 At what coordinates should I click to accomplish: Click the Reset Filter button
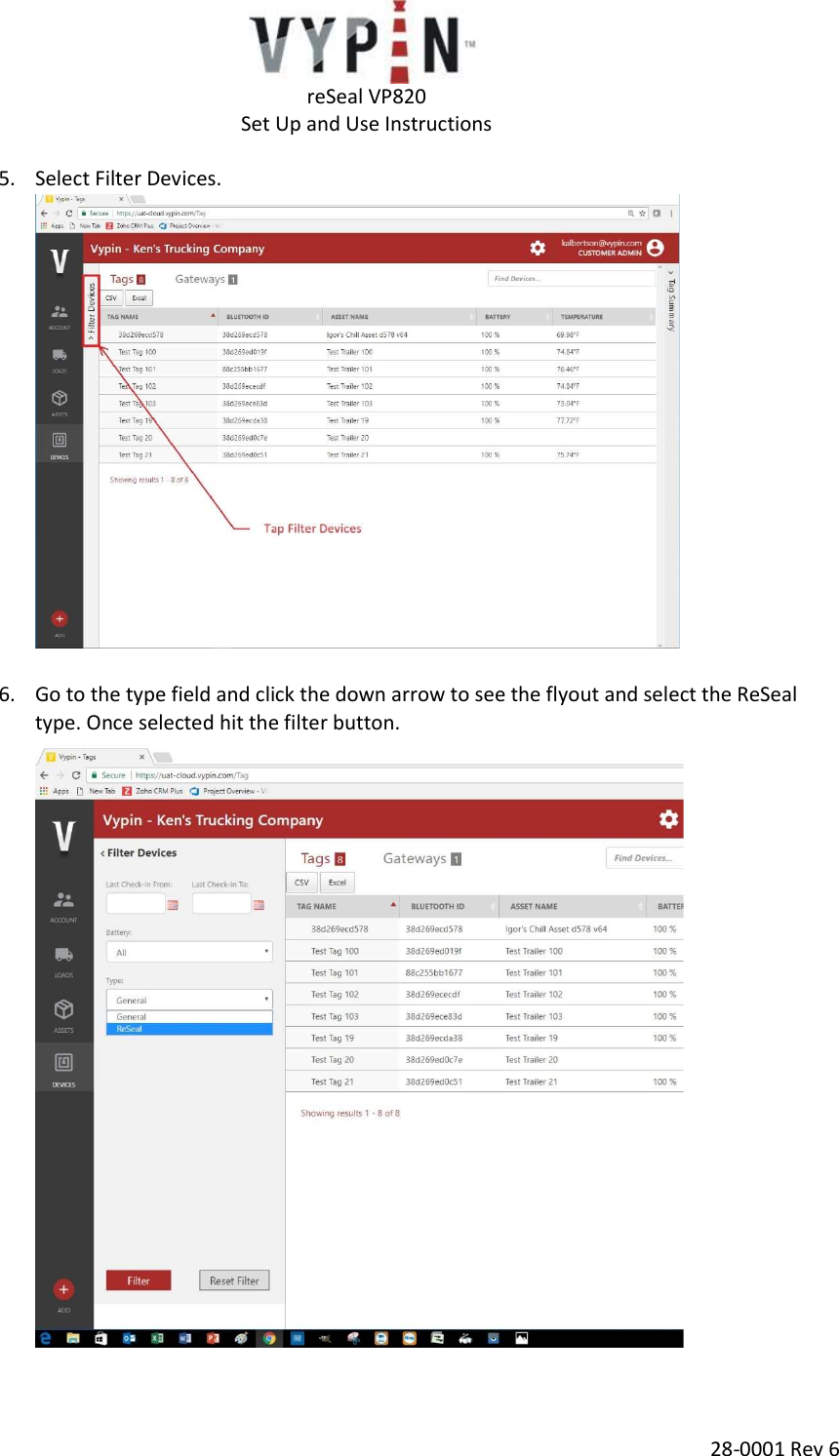(234, 1280)
